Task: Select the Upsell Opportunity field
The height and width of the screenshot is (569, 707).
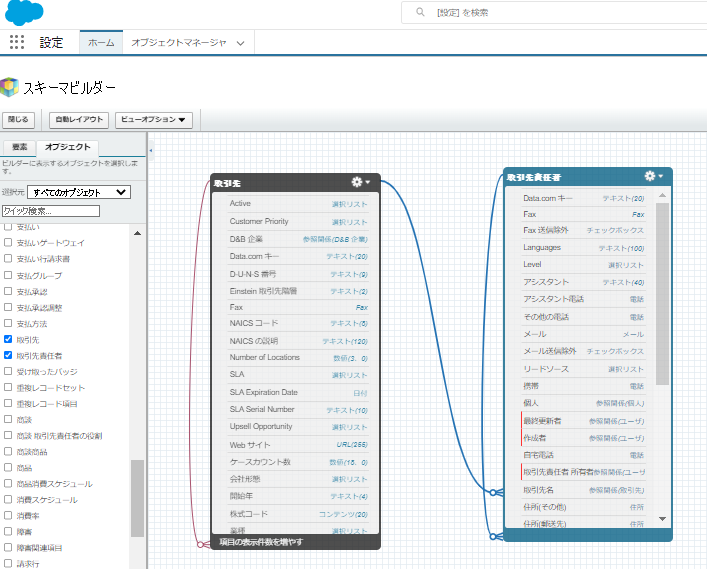Action: tap(298, 427)
